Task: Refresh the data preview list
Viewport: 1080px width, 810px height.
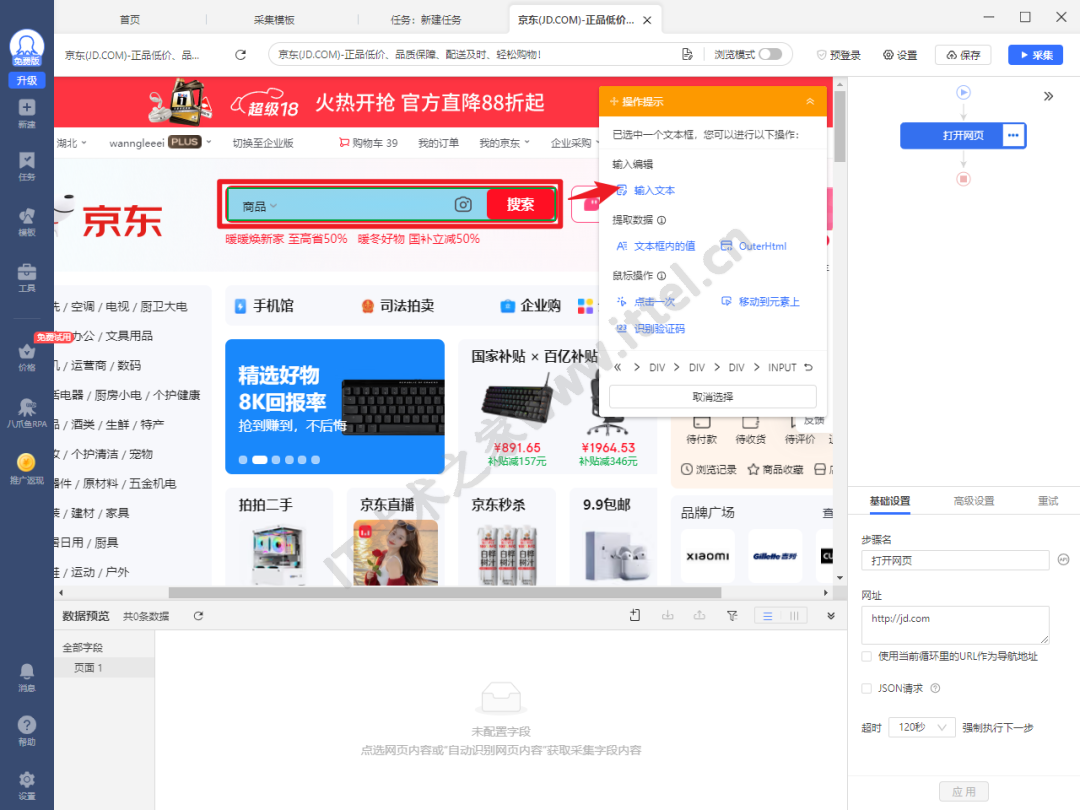Action: point(198,616)
